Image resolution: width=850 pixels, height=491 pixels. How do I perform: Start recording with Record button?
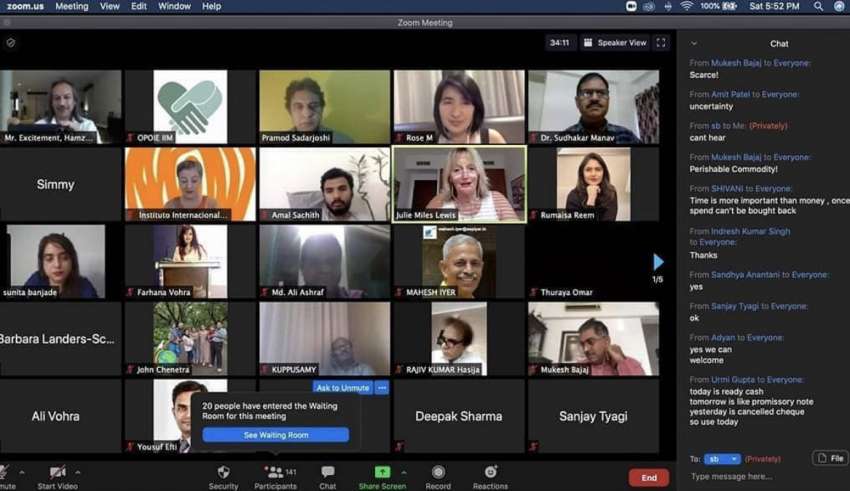point(438,474)
